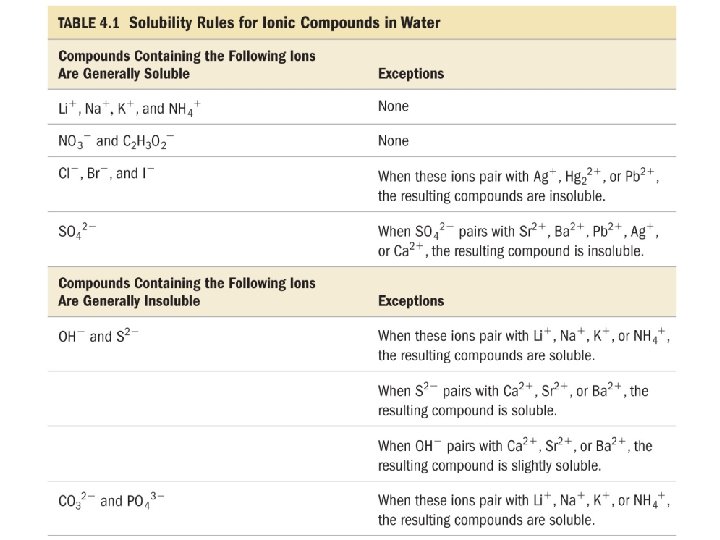The image size is (720, 540).
Task: Select the NO3− and C2H3O2− row entry
Action: coord(116,141)
